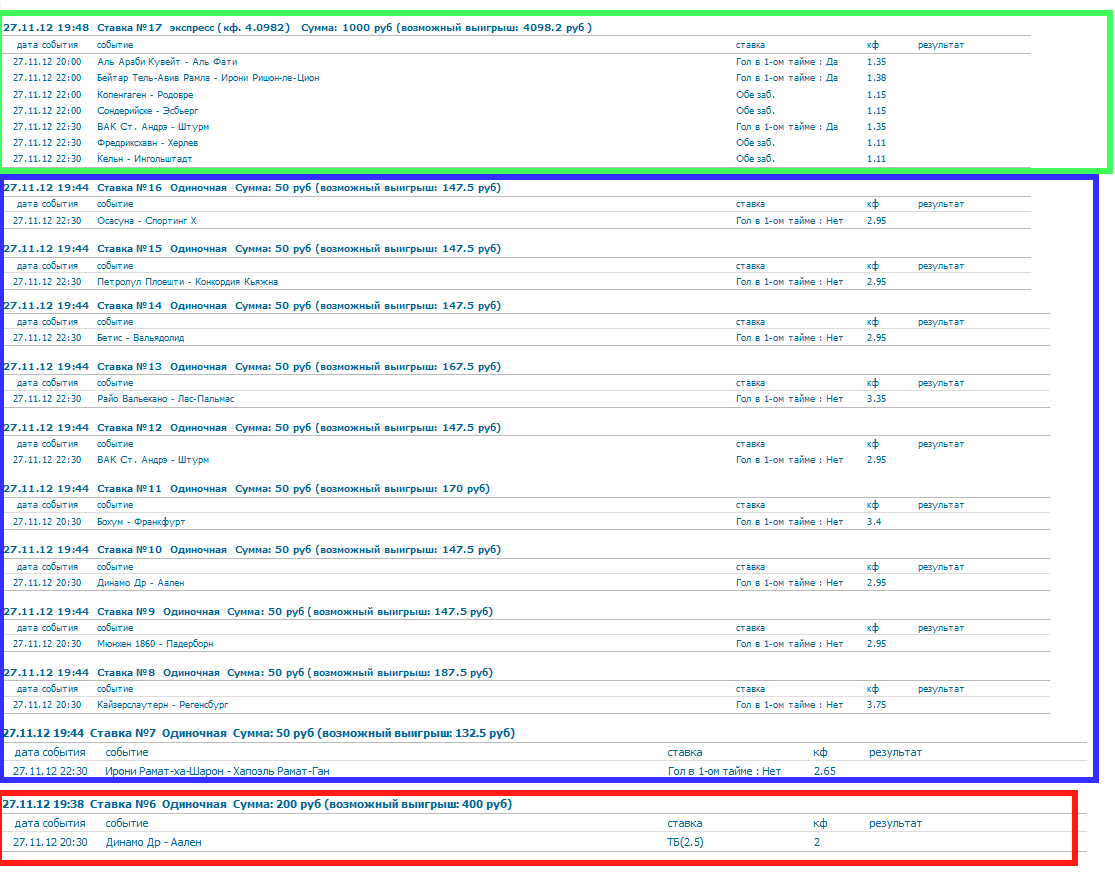Click the Фредриксхавн - Херлев event
1115x887 pixels.
tap(148, 143)
